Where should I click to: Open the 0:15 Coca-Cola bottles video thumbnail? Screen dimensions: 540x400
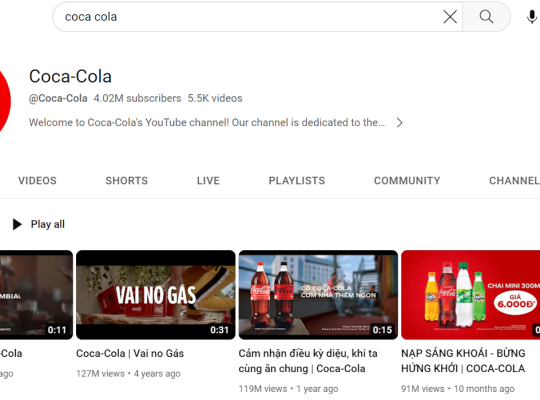click(318, 295)
